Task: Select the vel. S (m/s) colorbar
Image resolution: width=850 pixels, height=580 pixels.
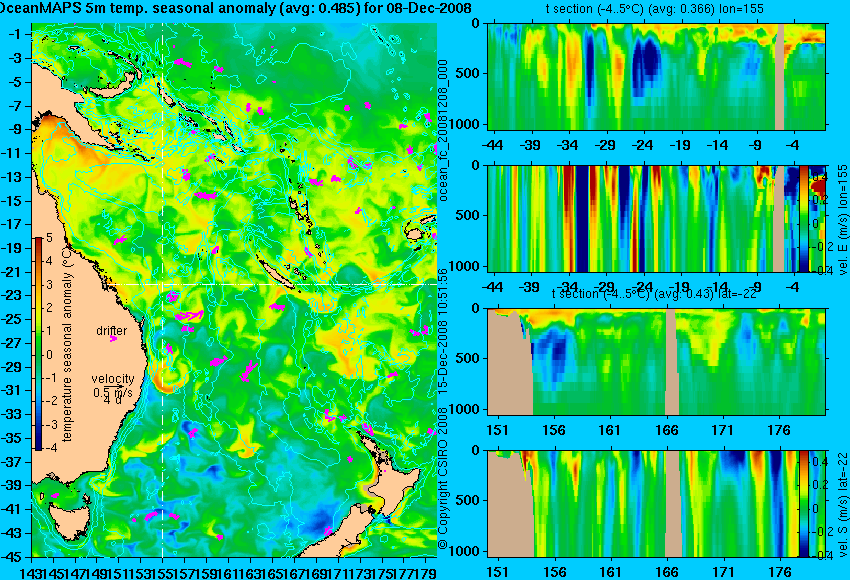Action: [804, 504]
